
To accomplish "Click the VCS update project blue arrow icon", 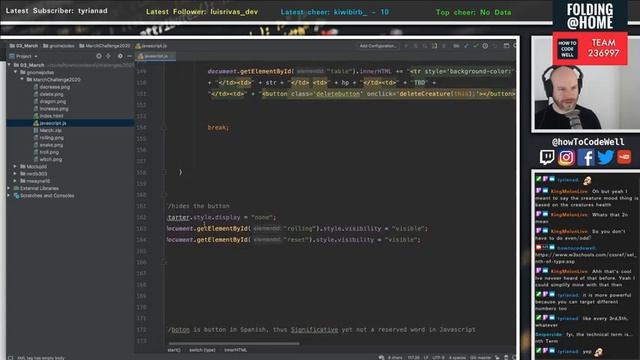I will pos(466,46).
